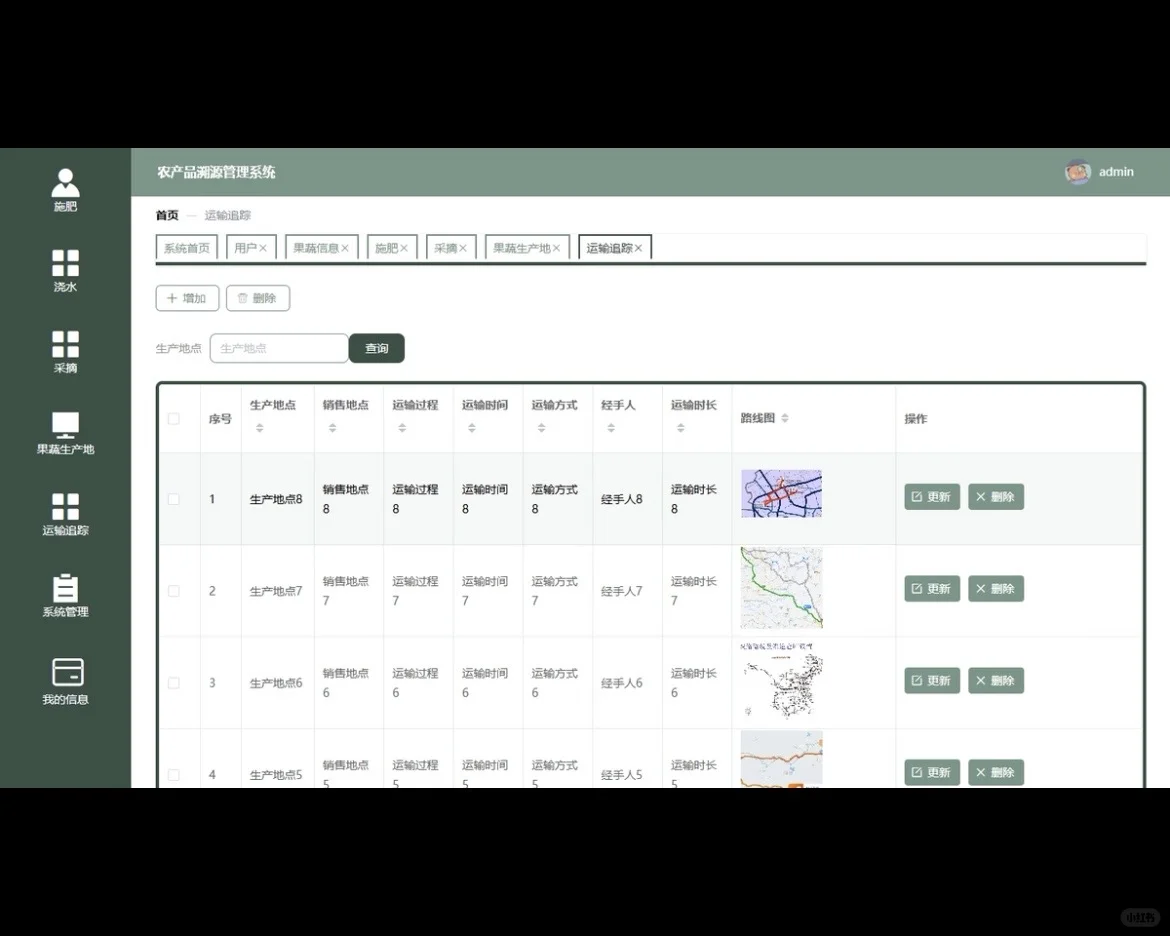This screenshot has width=1170, height=936.
Task: Open 果蔬生产地 in the sidebar
Action: click(65, 434)
